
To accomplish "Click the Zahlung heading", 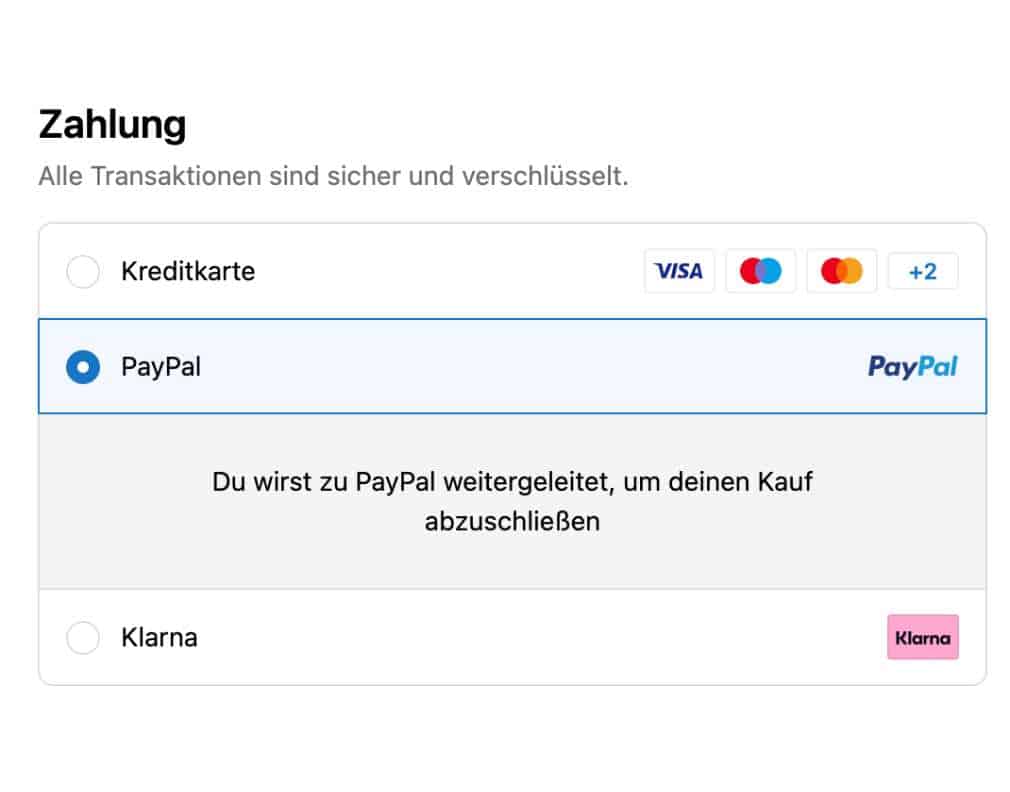I will point(112,125).
